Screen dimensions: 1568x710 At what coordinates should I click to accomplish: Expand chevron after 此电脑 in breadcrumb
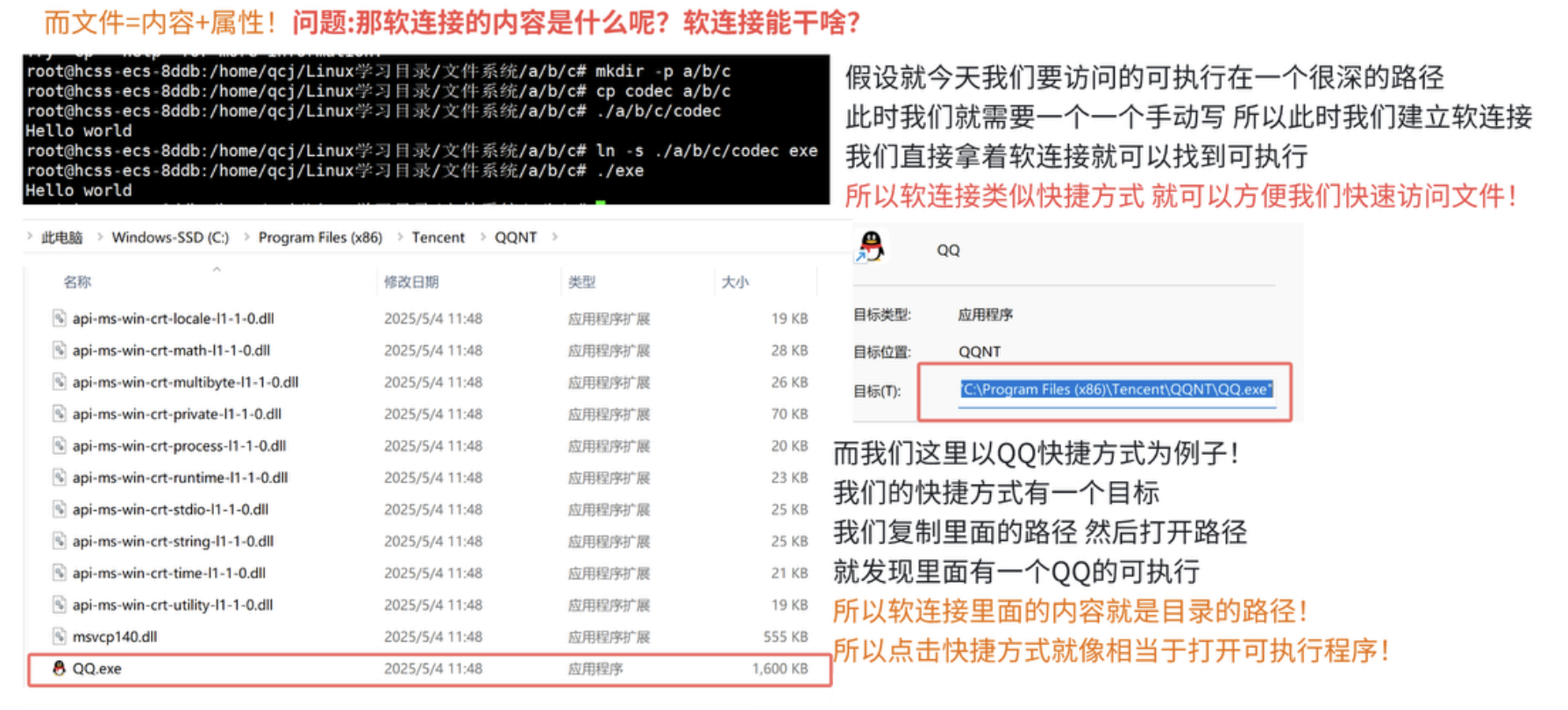(x=98, y=237)
